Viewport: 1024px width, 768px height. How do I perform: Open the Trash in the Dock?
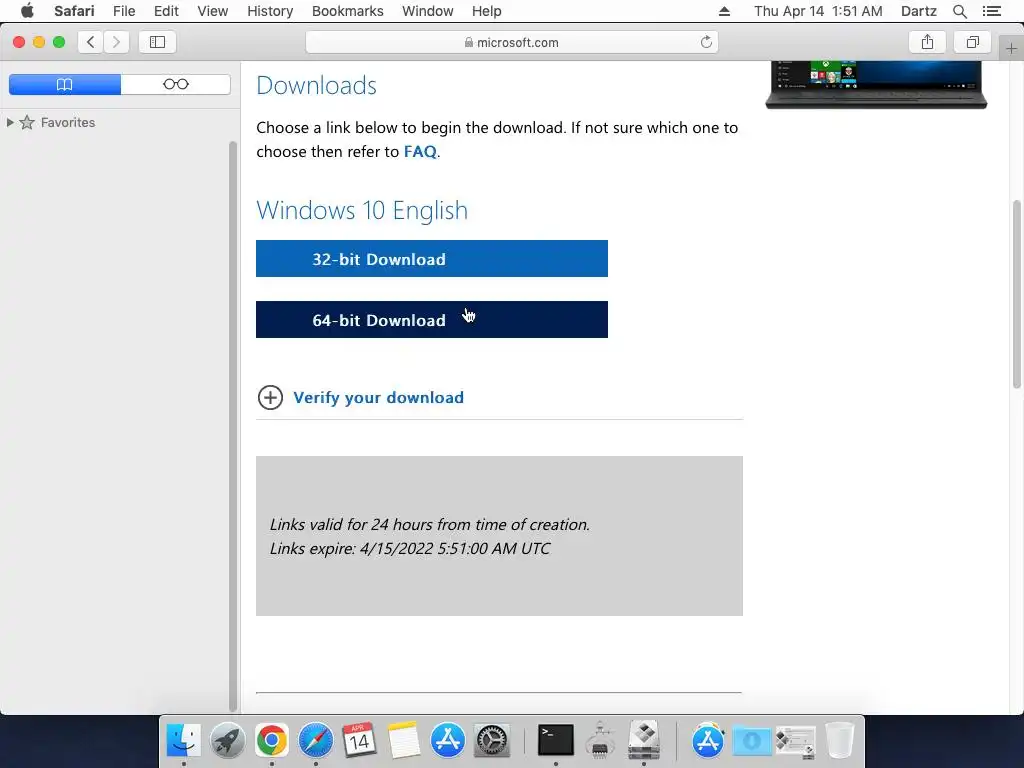pyautogui.click(x=839, y=741)
